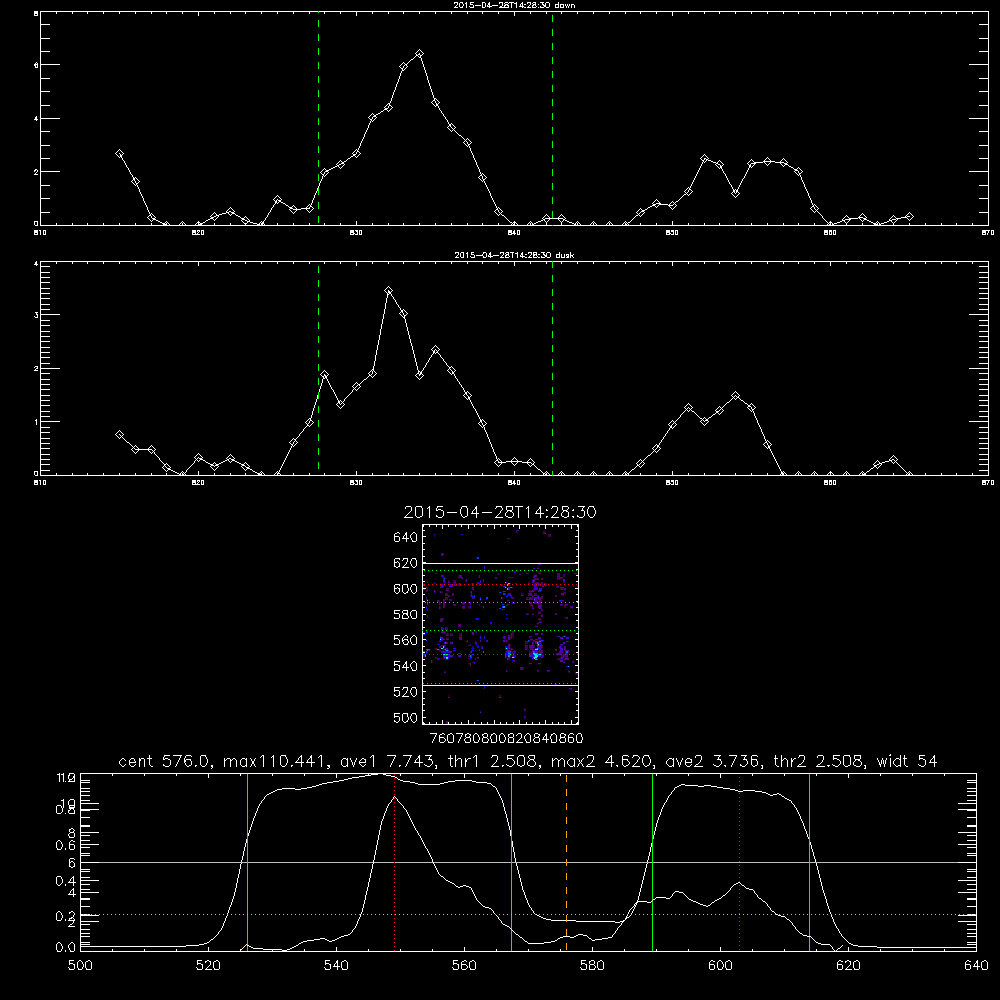
Task: Click the highest diamond marker in the dusk plot
Action: (388, 291)
